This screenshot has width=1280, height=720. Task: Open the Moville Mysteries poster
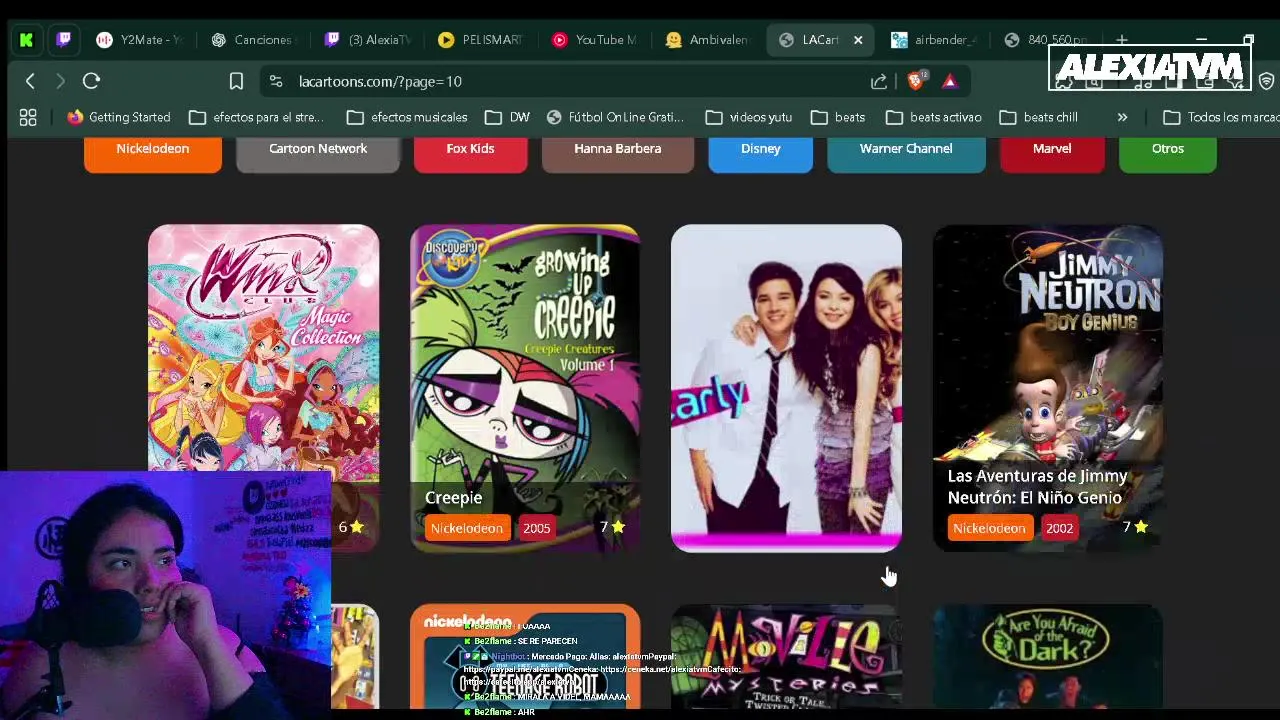(x=786, y=656)
